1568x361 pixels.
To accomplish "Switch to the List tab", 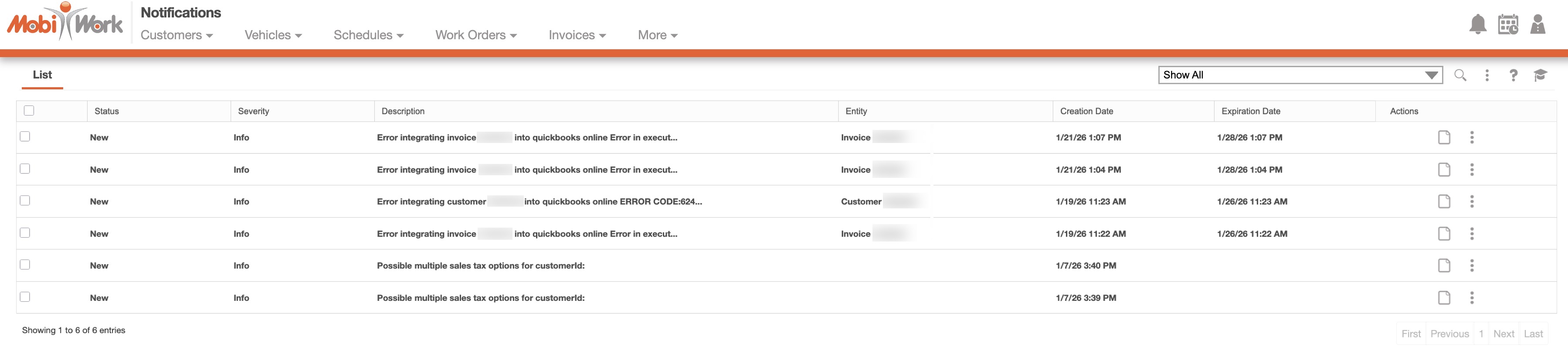I will point(42,75).
